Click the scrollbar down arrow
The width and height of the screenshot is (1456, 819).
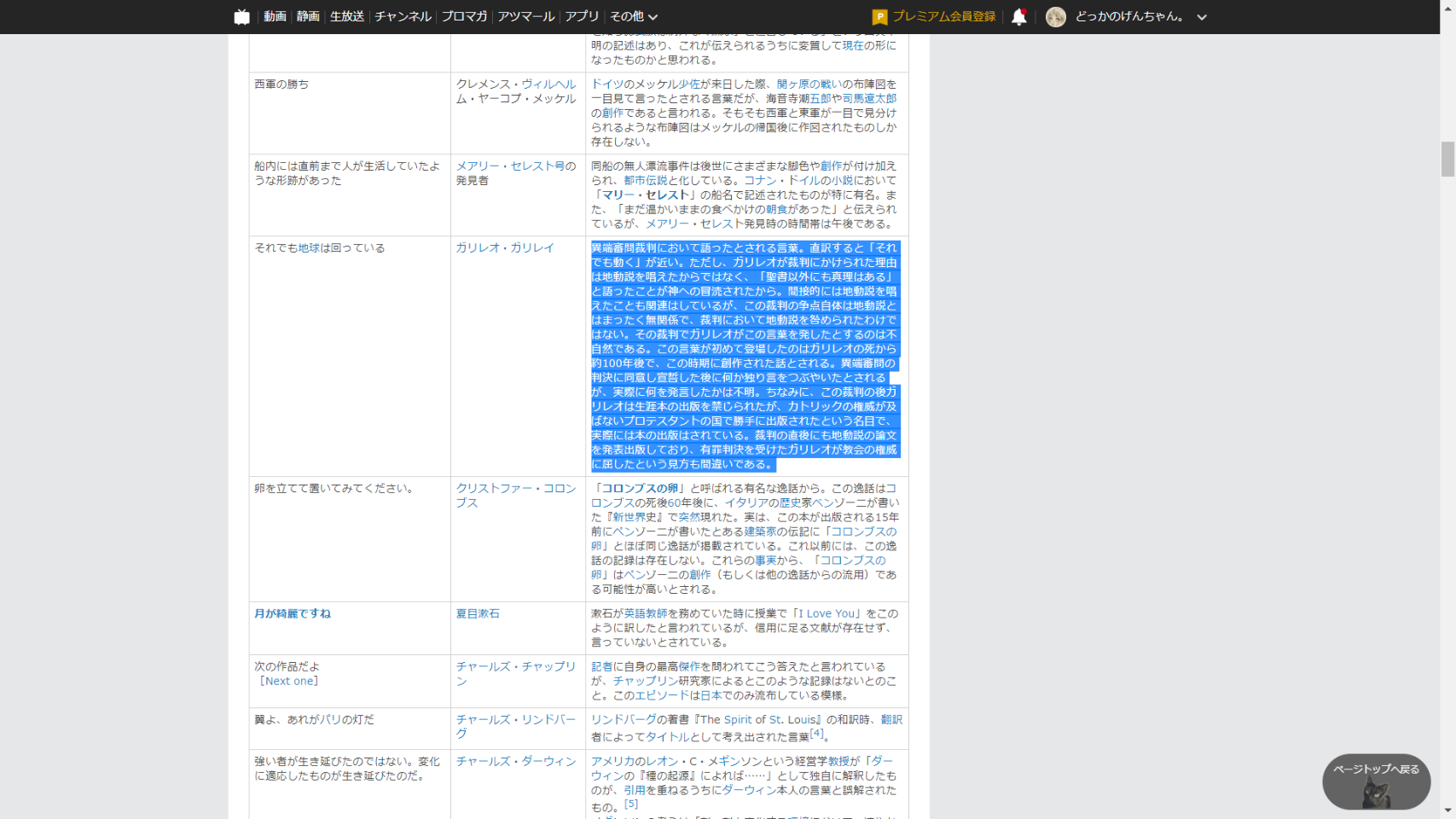(x=1447, y=810)
